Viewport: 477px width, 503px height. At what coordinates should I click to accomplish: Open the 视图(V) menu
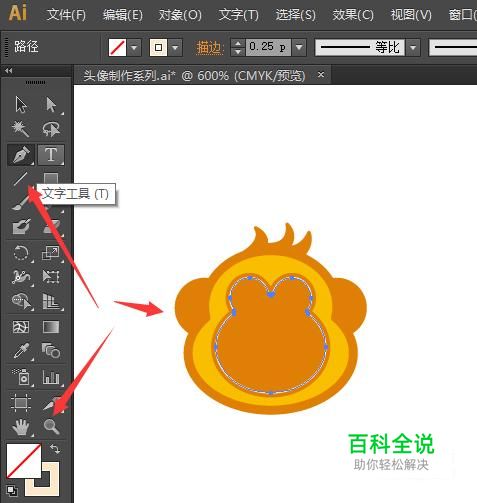(x=411, y=15)
